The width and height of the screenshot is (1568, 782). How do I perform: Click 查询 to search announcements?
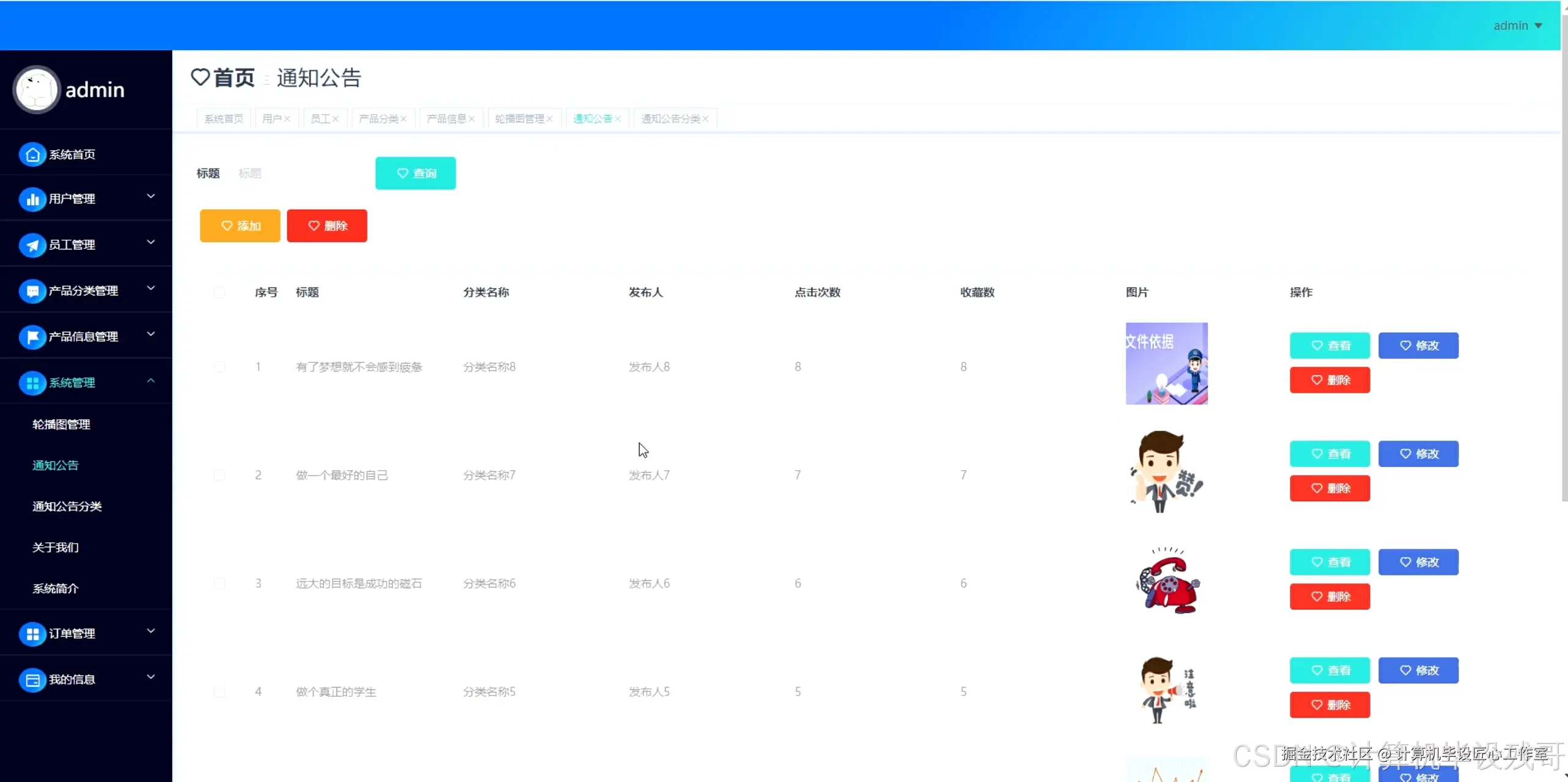click(415, 173)
